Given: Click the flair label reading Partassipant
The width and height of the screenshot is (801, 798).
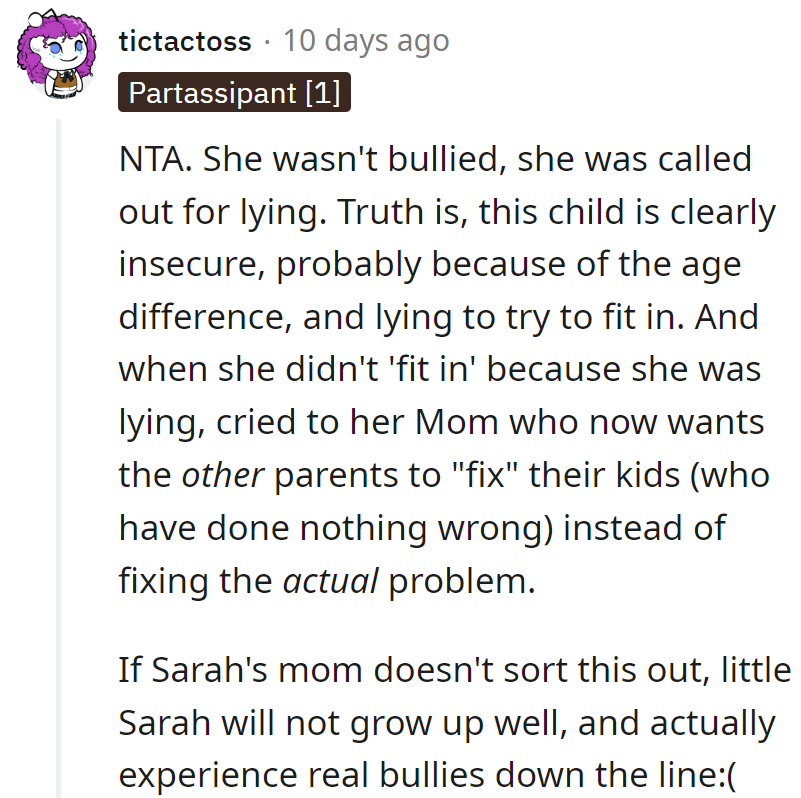Looking at the screenshot, I should pyautogui.click(x=213, y=91).
